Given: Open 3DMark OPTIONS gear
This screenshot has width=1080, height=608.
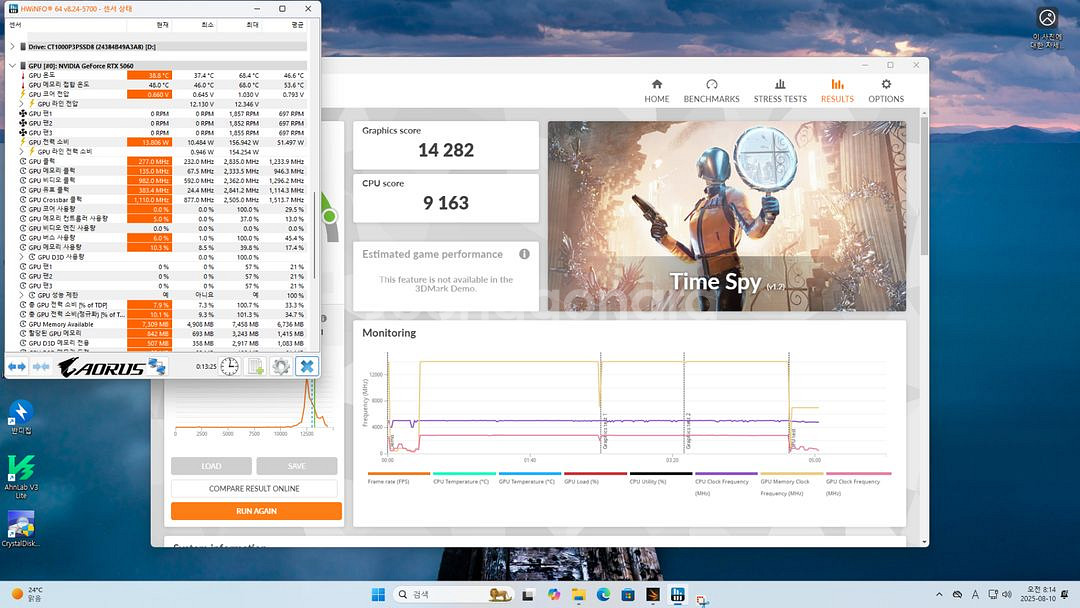Looking at the screenshot, I should pyautogui.click(x=885, y=91).
